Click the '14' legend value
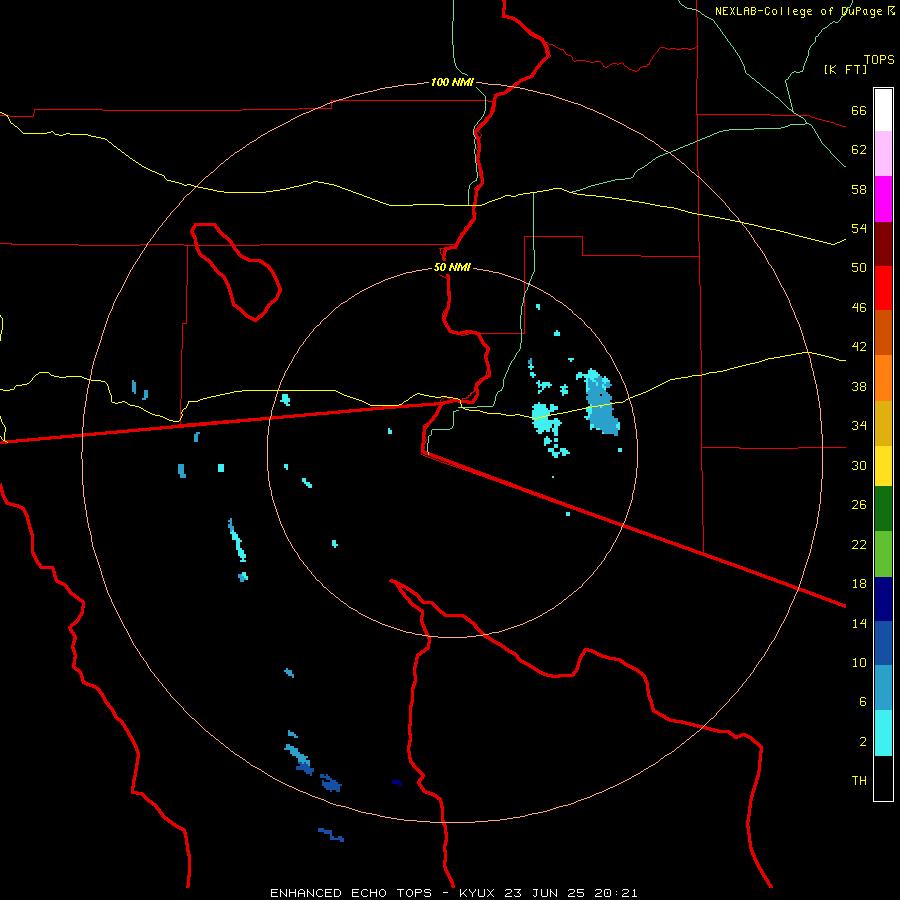Screen dimensions: 900x900 (x=859, y=623)
